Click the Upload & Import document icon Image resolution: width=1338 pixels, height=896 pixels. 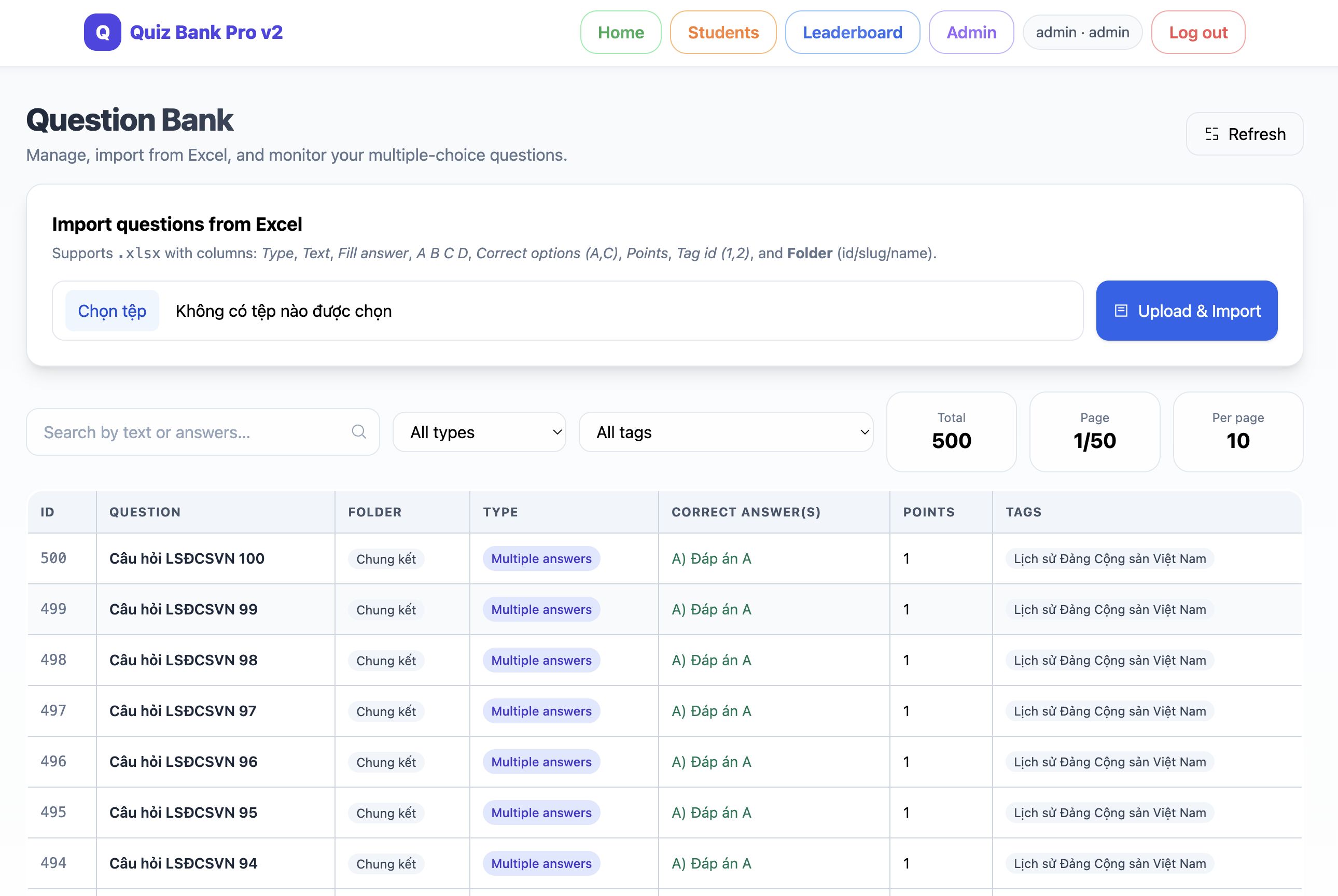click(1121, 311)
